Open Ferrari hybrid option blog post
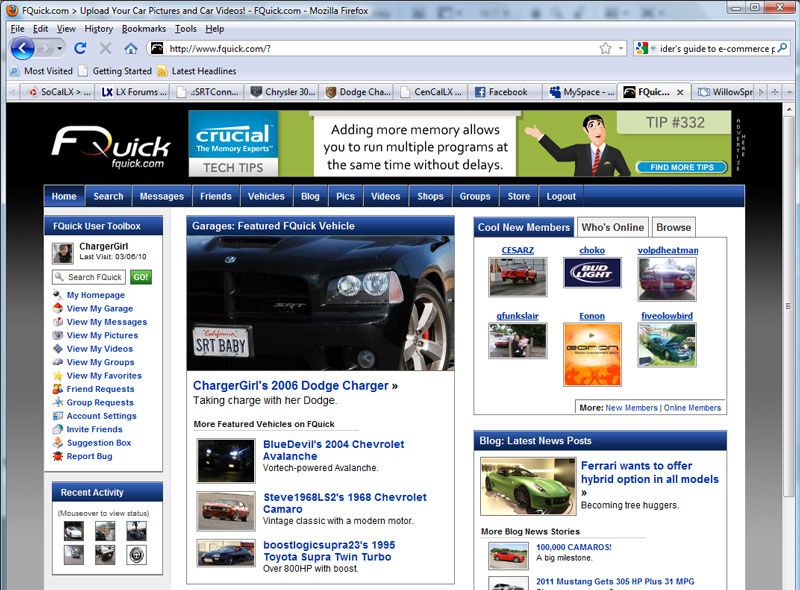Viewport: 800px width, 590px height. pos(649,472)
